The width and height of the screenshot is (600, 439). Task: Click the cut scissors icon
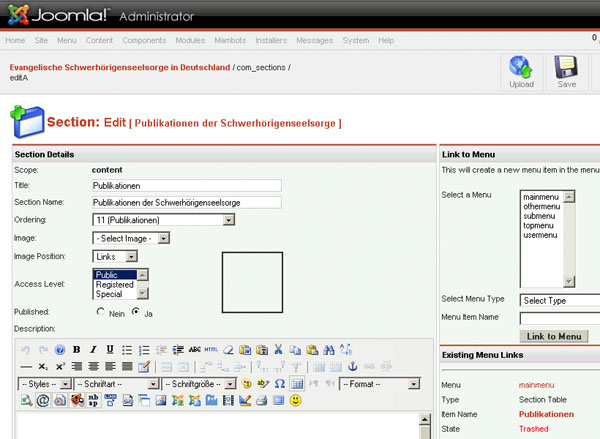pyautogui.click(x=279, y=350)
